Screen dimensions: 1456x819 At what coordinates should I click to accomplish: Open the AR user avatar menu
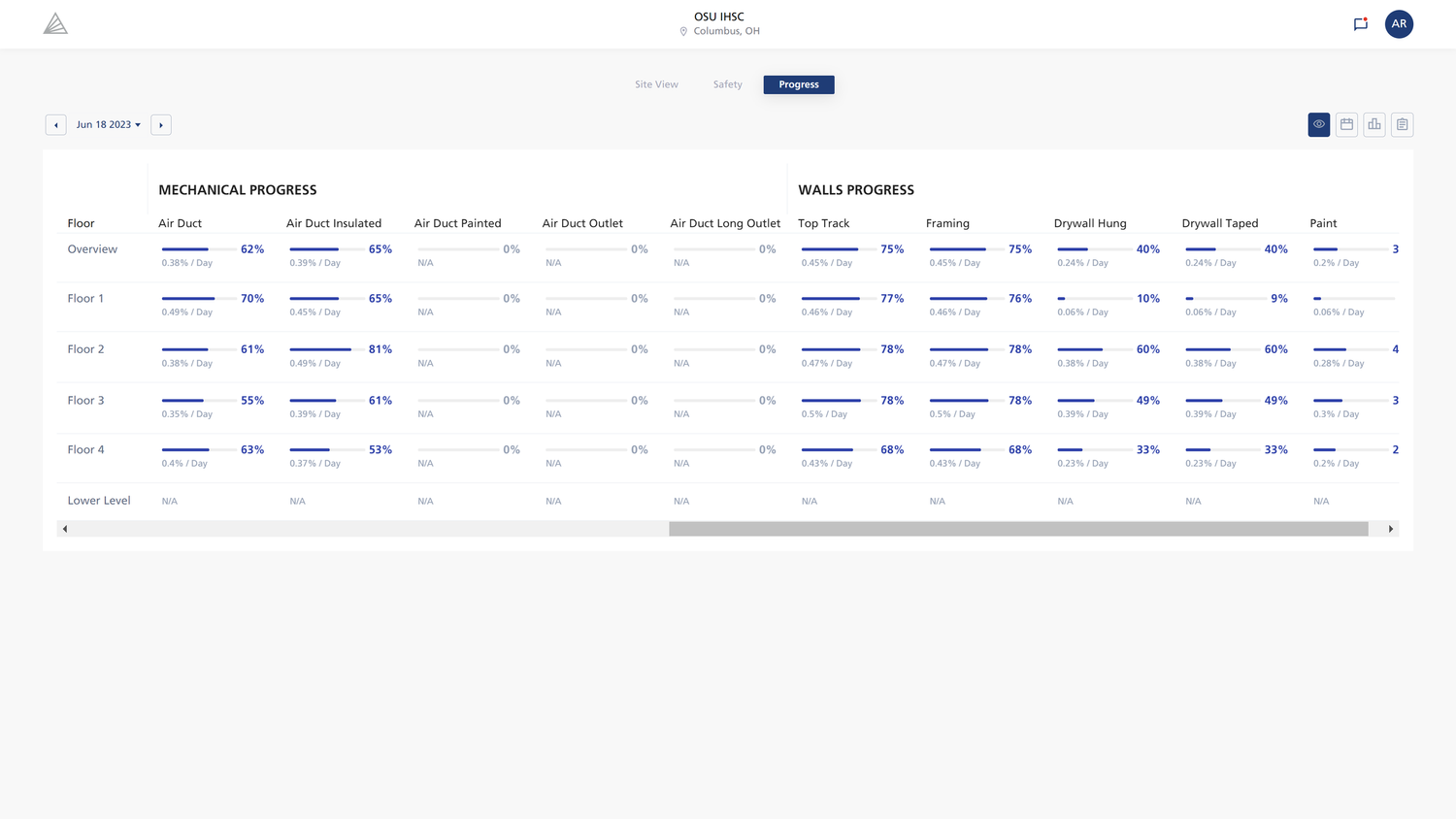pos(1399,24)
